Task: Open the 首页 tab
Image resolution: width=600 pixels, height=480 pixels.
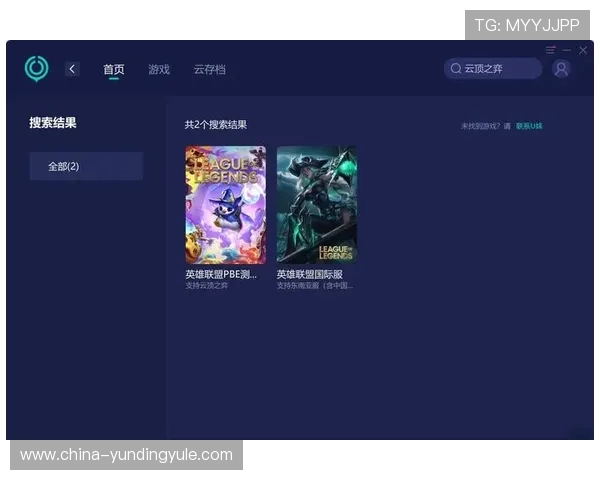Action: tap(114, 69)
